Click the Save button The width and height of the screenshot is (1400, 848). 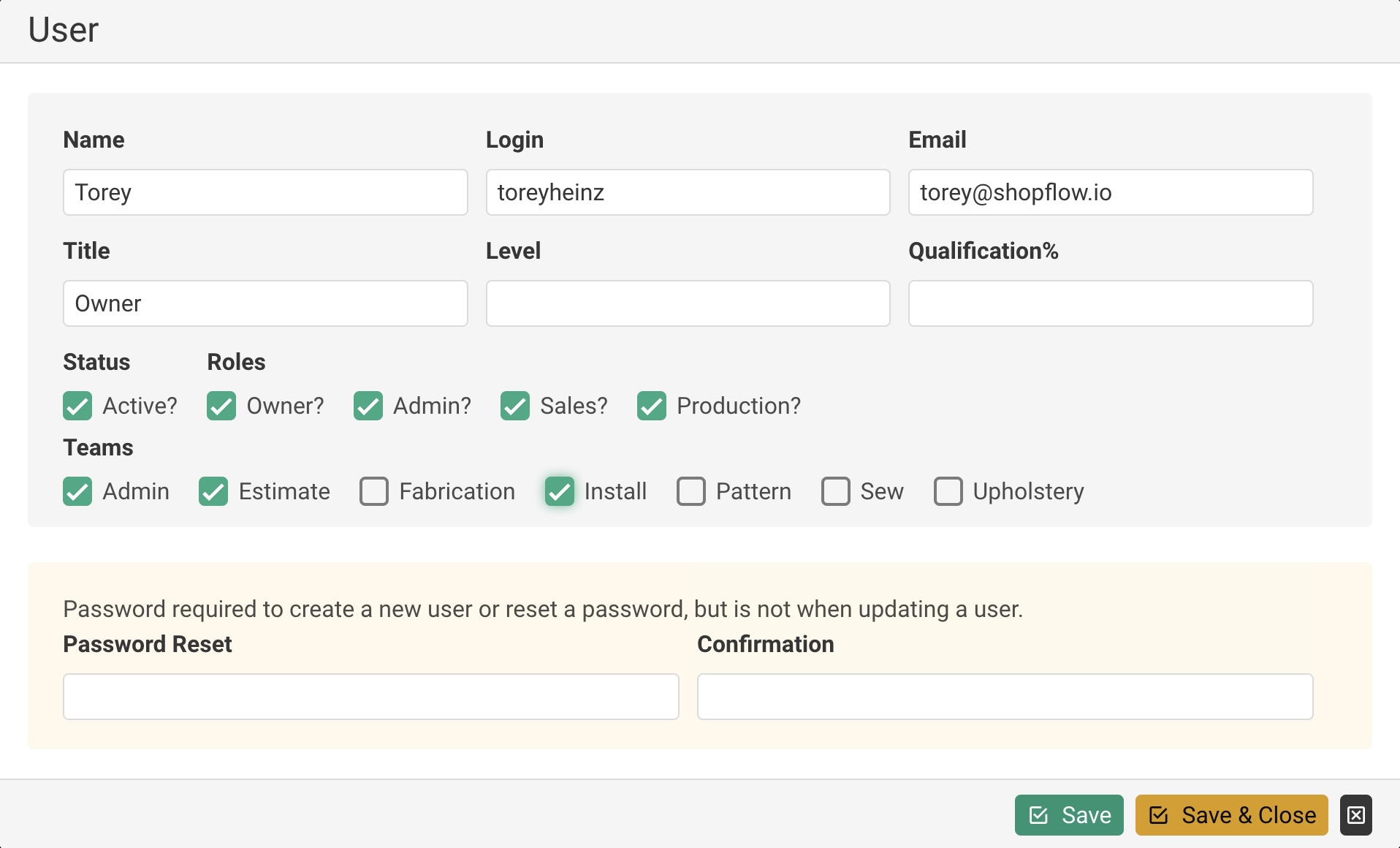[1068, 815]
